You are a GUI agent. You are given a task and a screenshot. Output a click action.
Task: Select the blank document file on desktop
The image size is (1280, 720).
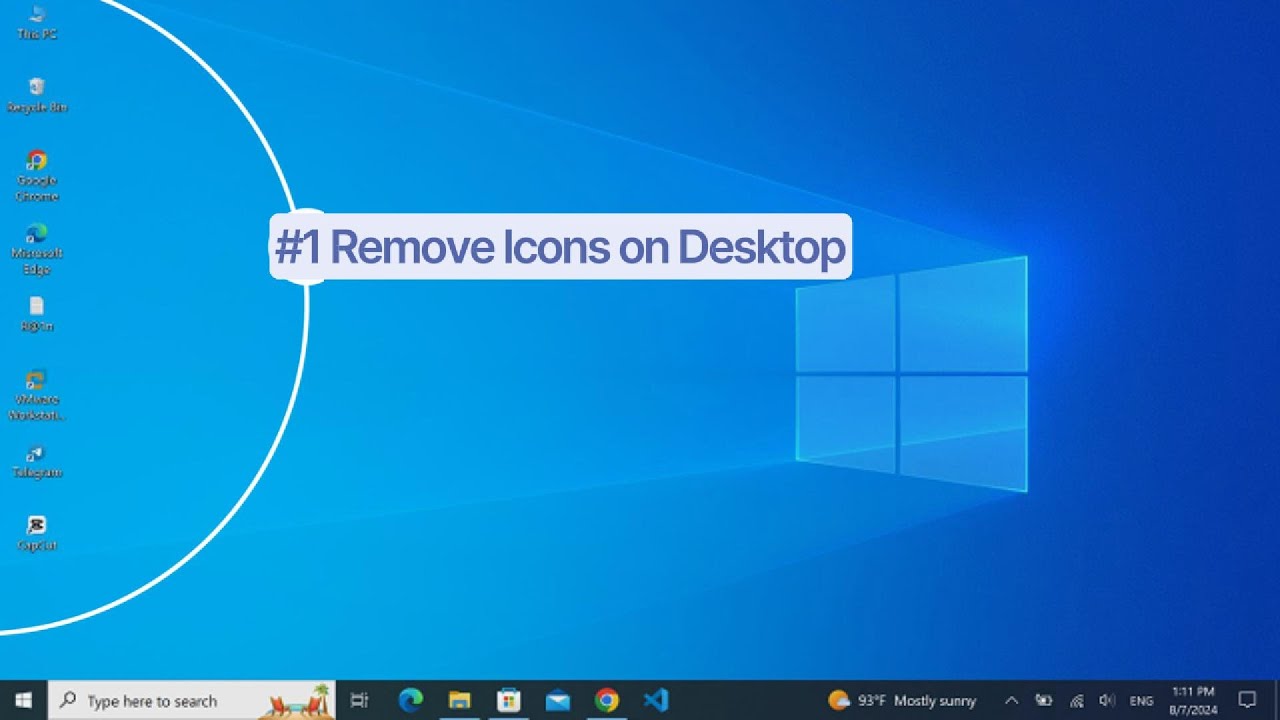37,315
